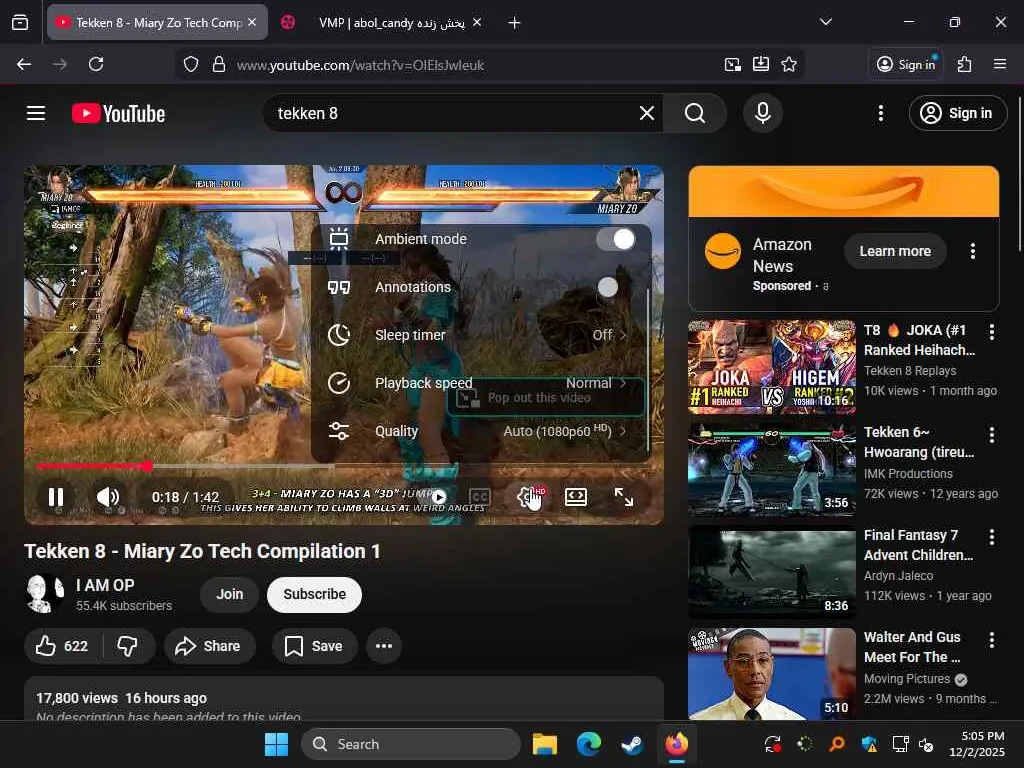The width and height of the screenshot is (1024, 768).
Task: Open options for Final Fantasy 7 video
Action: point(992,537)
